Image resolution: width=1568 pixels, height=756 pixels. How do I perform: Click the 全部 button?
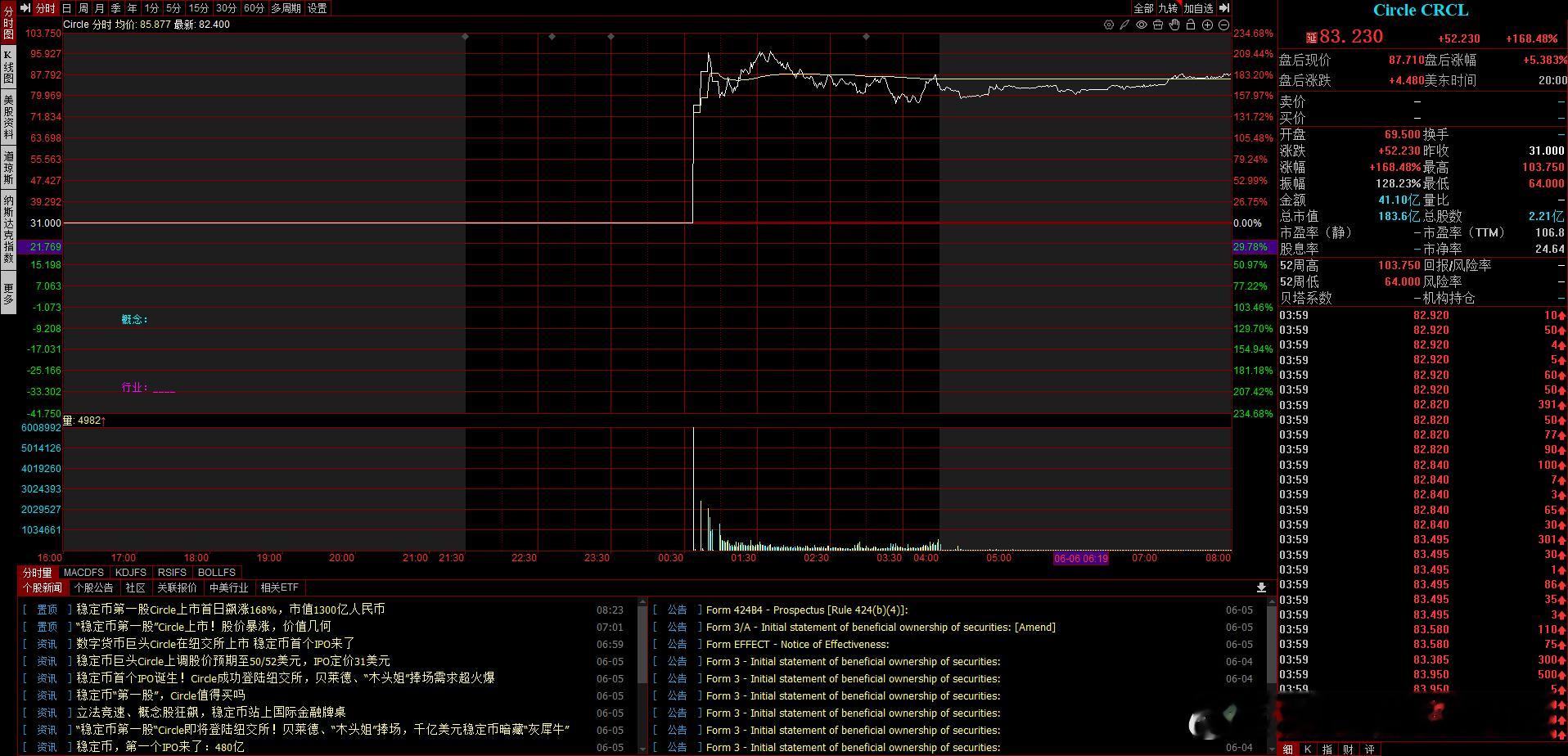[1143, 8]
